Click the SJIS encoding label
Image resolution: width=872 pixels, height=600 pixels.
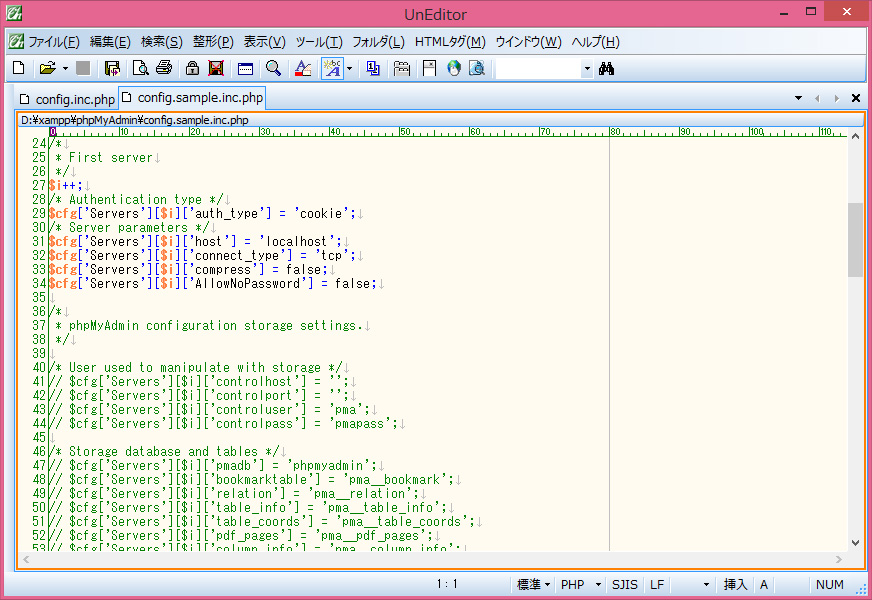[x=625, y=584]
